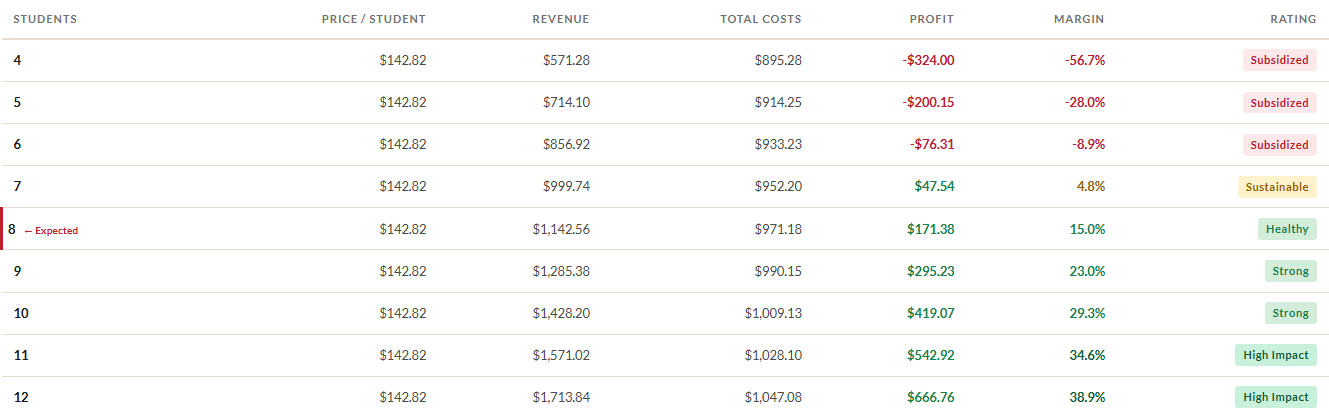
Task: Click the Price / Student column header
Action: click(373, 19)
